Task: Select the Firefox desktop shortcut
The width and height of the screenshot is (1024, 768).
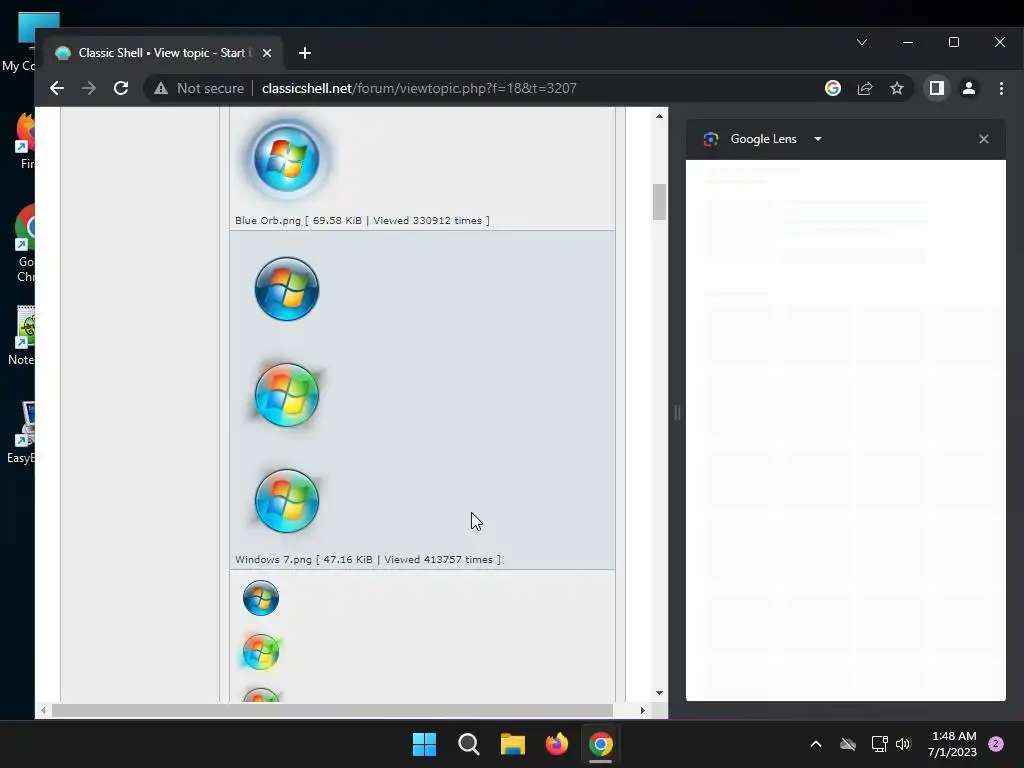Action: (x=25, y=140)
